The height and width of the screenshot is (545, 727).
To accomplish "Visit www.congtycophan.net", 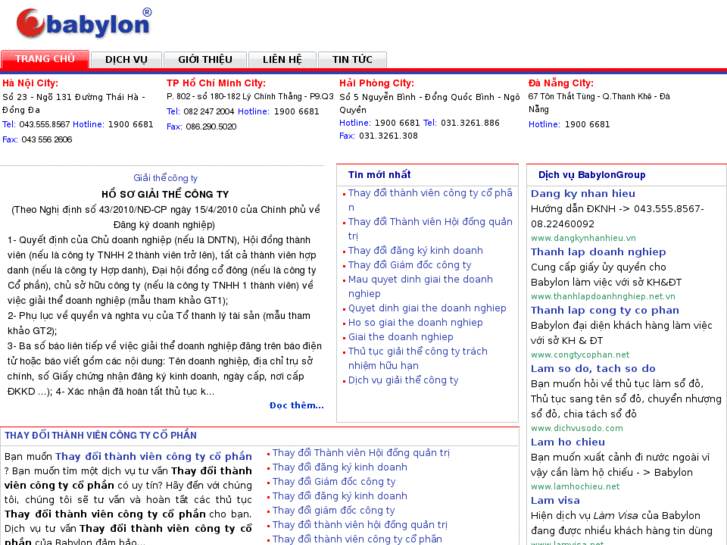I will 580,355.
